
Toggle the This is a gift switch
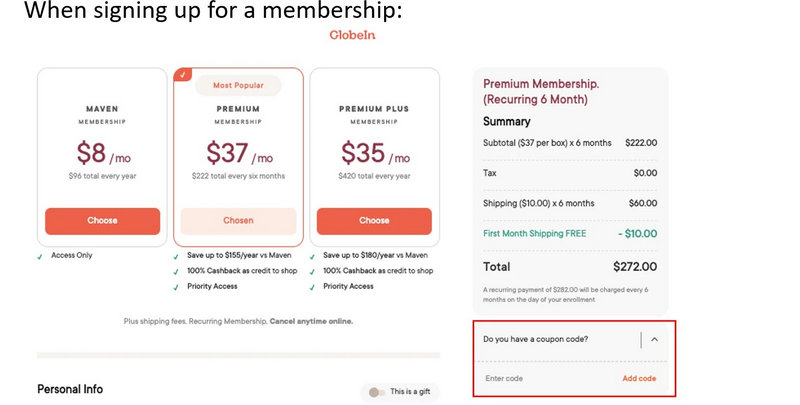click(x=376, y=391)
